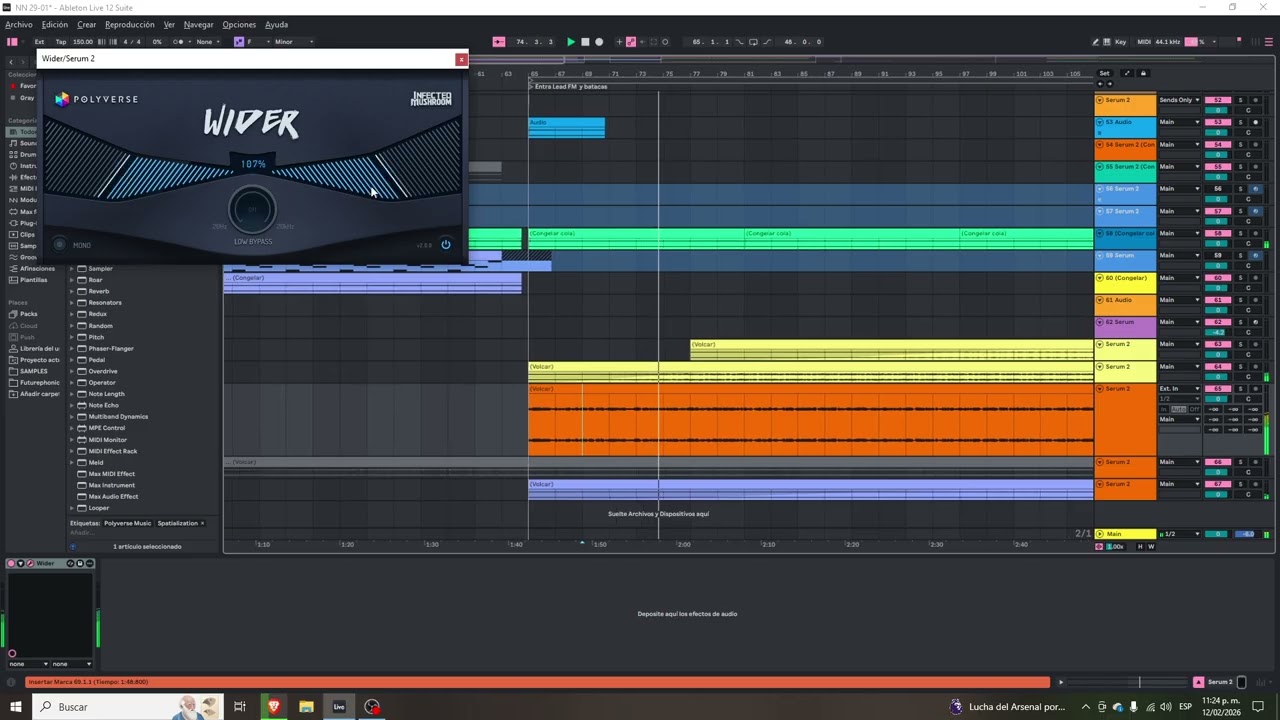The width and height of the screenshot is (1280, 720).
Task: Select the blue Audio clip on track 53
Action: coord(566,127)
